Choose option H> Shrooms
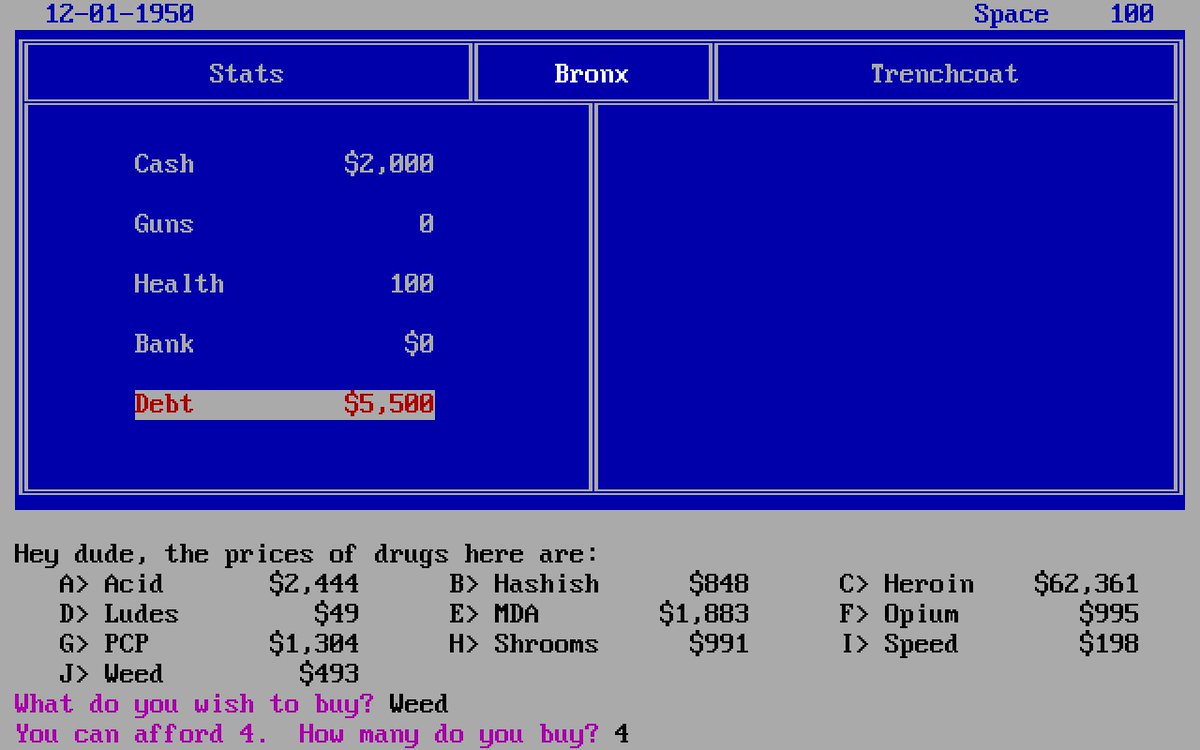Screen dimensions: 1200x750 524,644
